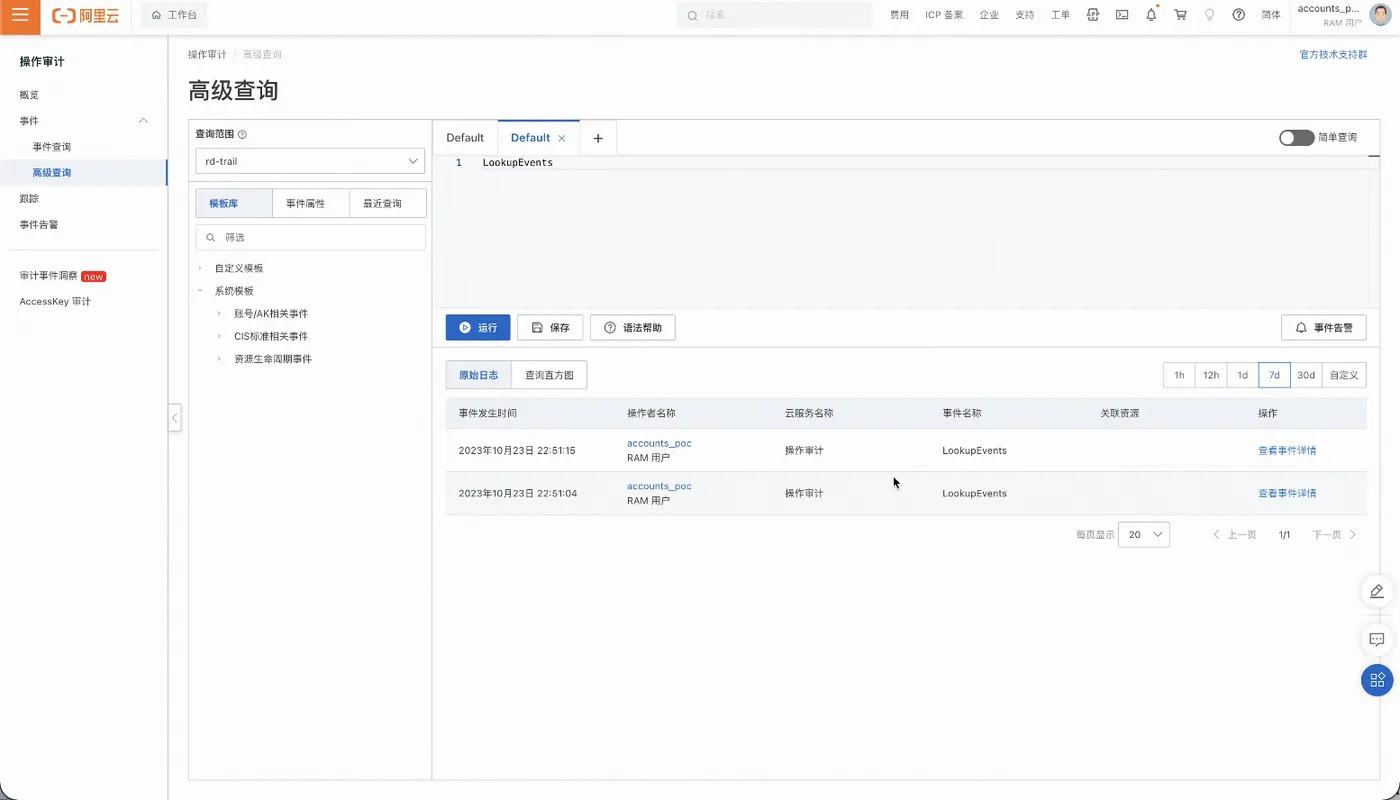This screenshot has width=1400, height=800.
Task: Expand CIS标准相关事件 node
Action: click(219, 336)
